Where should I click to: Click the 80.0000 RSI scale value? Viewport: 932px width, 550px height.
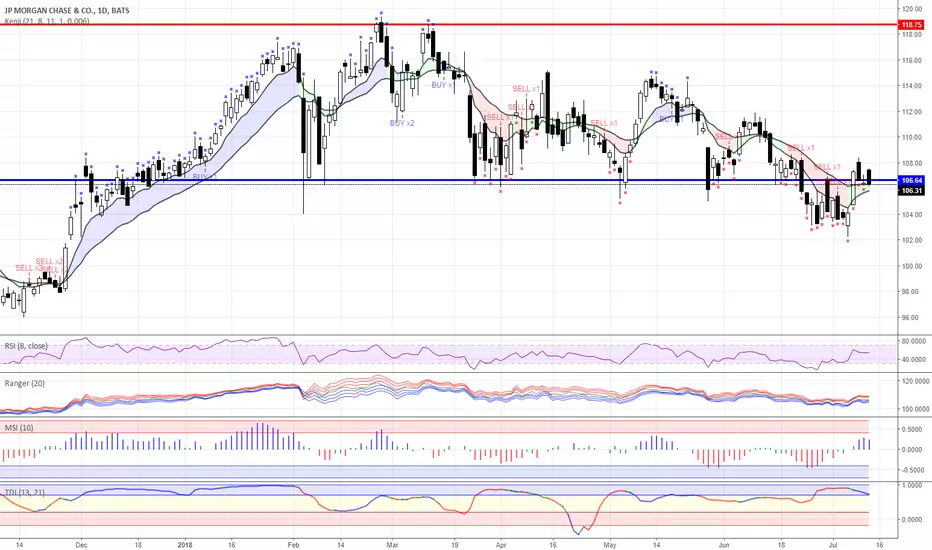point(913,341)
